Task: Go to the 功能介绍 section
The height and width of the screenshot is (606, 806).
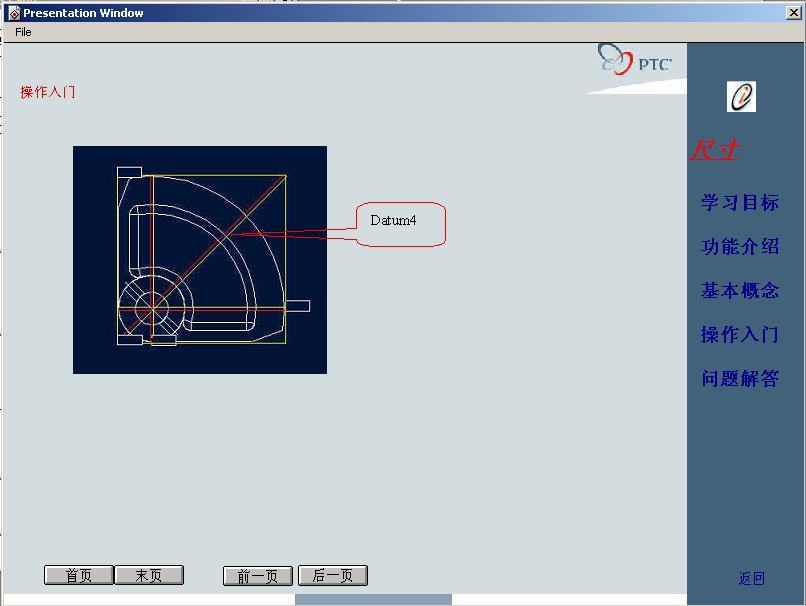Action: (739, 247)
